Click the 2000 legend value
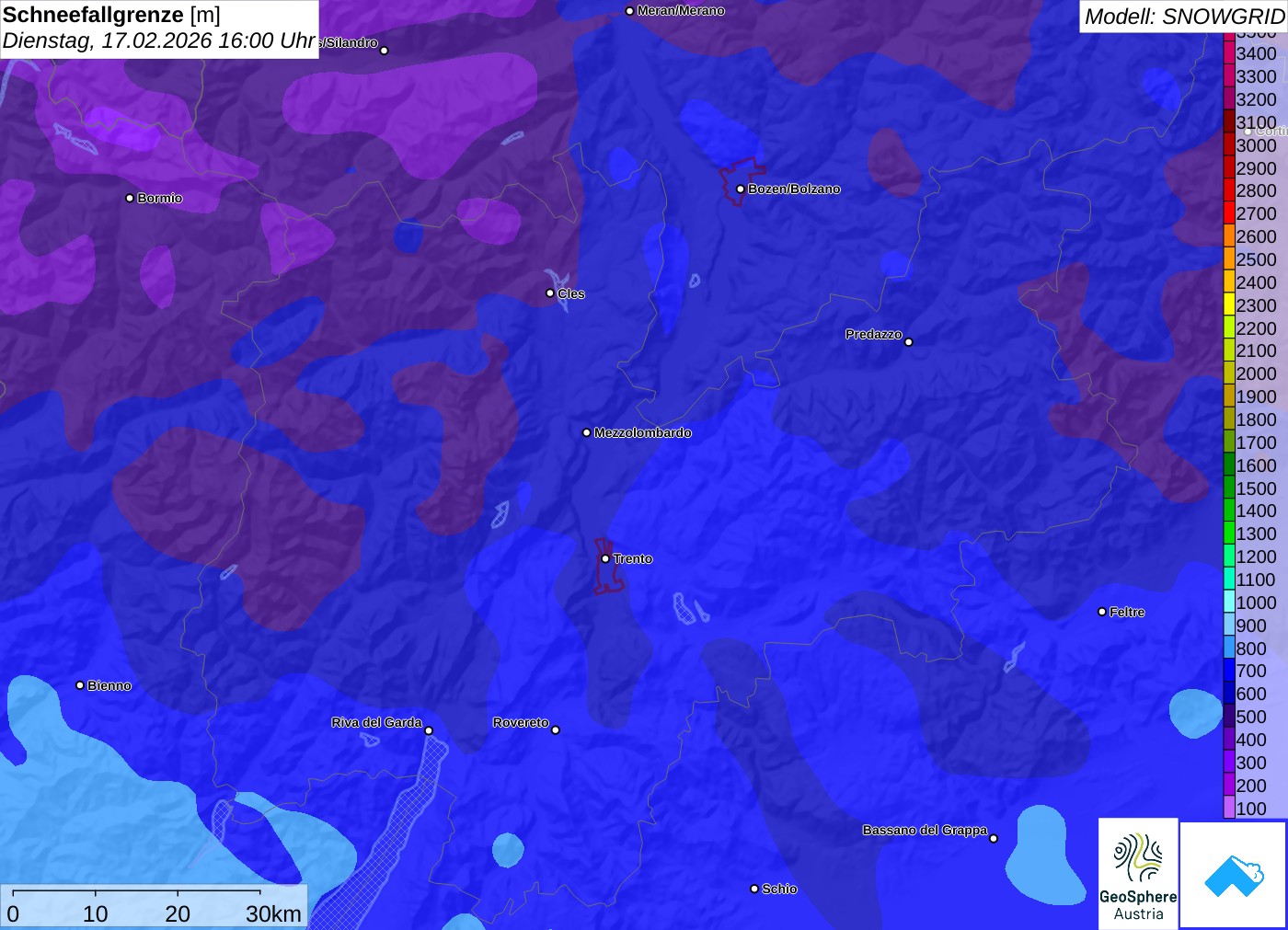Screen dimensions: 1288x930 1256,373
